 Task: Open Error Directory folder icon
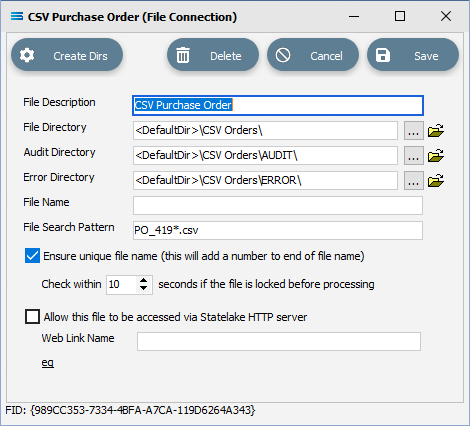(x=436, y=180)
